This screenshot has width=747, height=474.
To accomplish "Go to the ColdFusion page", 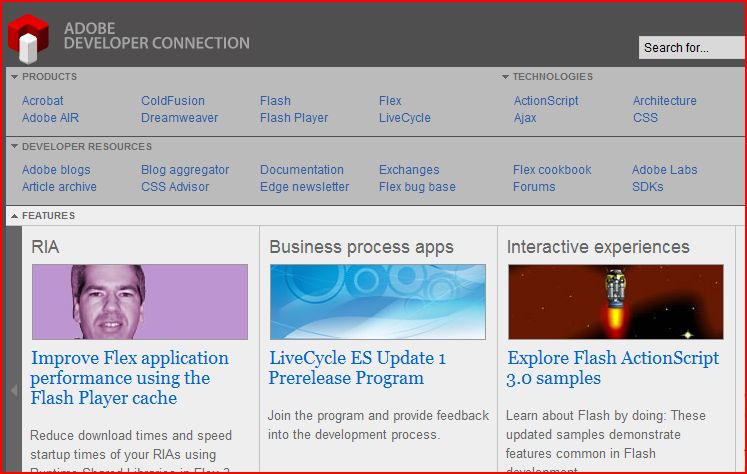I will [173, 101].
